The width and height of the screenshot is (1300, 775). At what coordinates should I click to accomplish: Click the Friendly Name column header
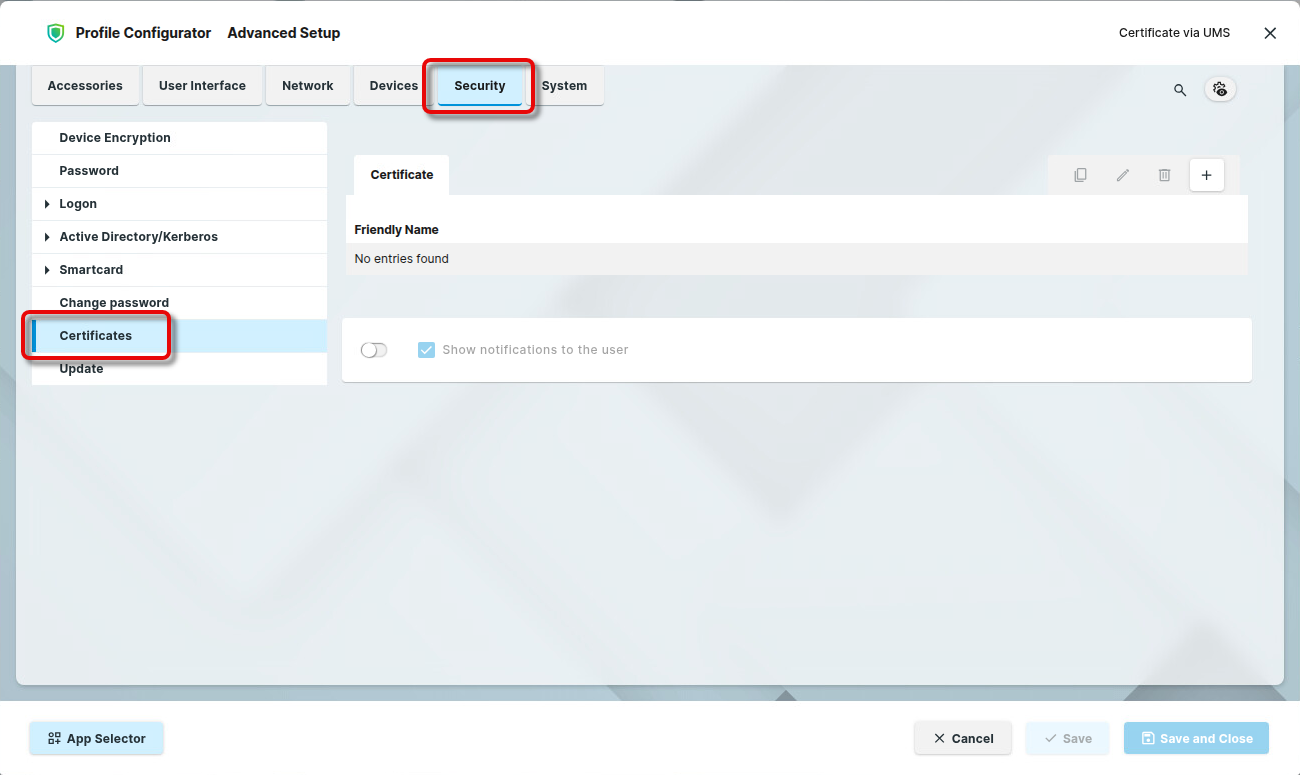pyautogui.click(x=396, y=230)
